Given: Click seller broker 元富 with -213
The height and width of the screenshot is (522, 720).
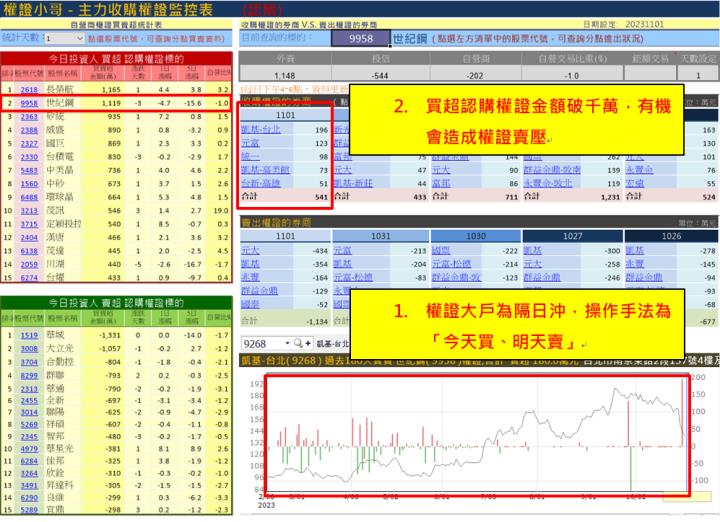Looking at the screenshot, I should (343, 251).
